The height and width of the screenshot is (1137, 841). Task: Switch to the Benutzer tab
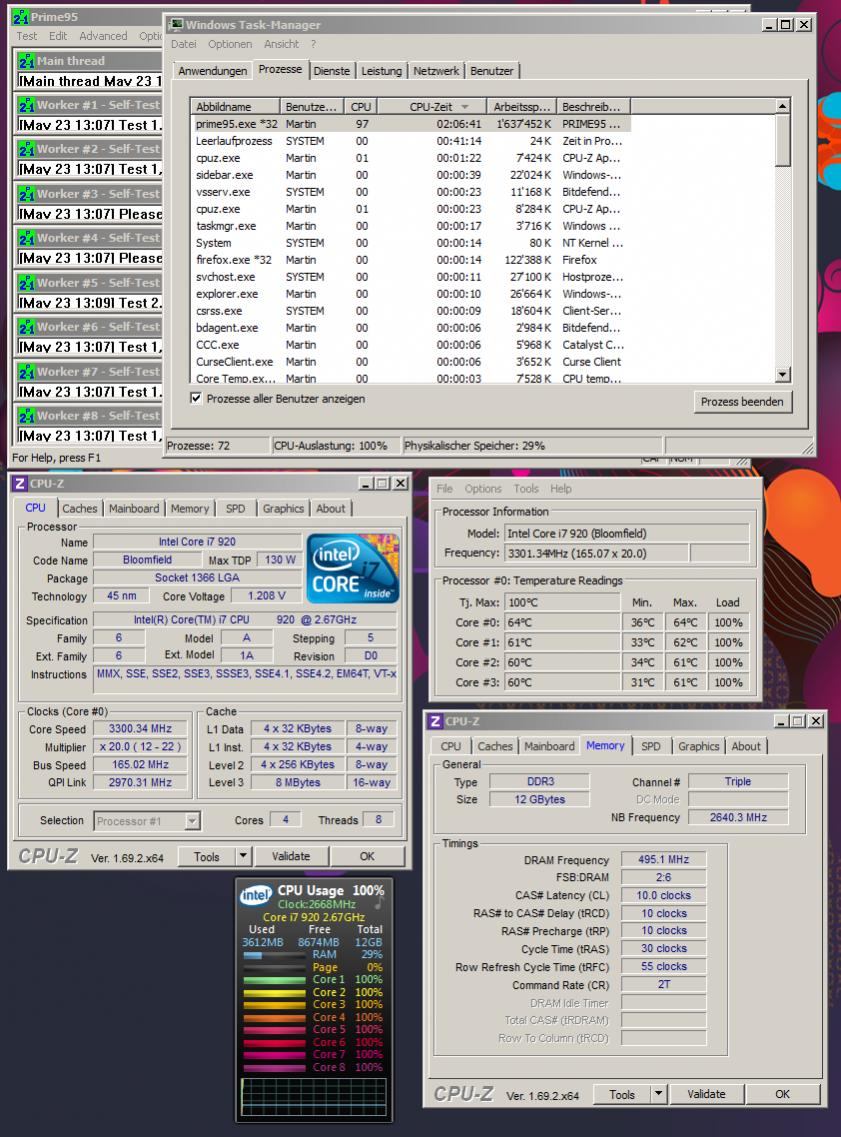492,71
